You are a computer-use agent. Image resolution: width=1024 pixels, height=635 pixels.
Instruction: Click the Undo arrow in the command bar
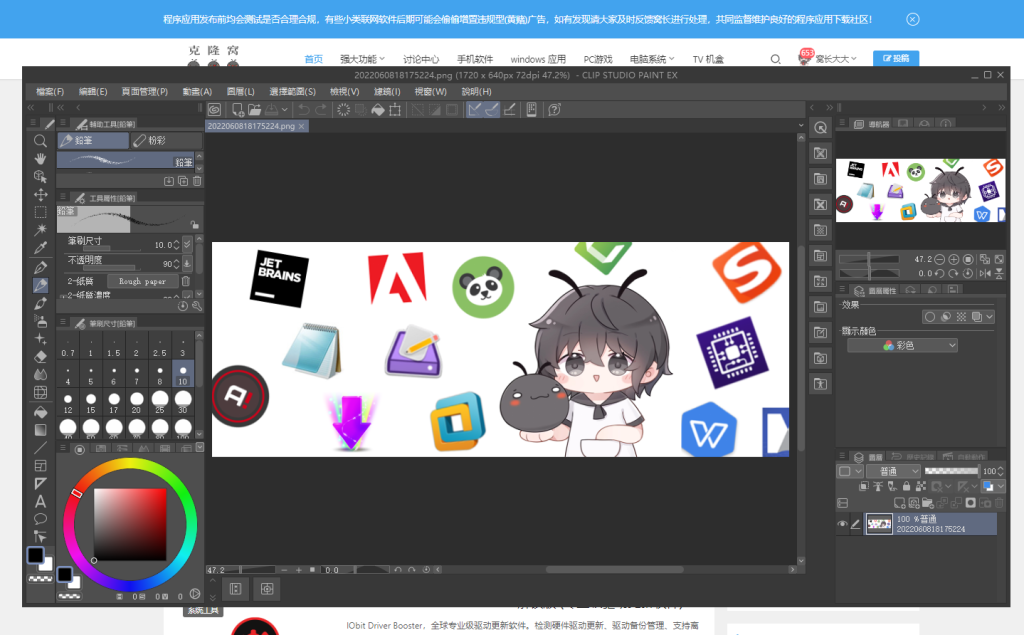pos(304,110)
